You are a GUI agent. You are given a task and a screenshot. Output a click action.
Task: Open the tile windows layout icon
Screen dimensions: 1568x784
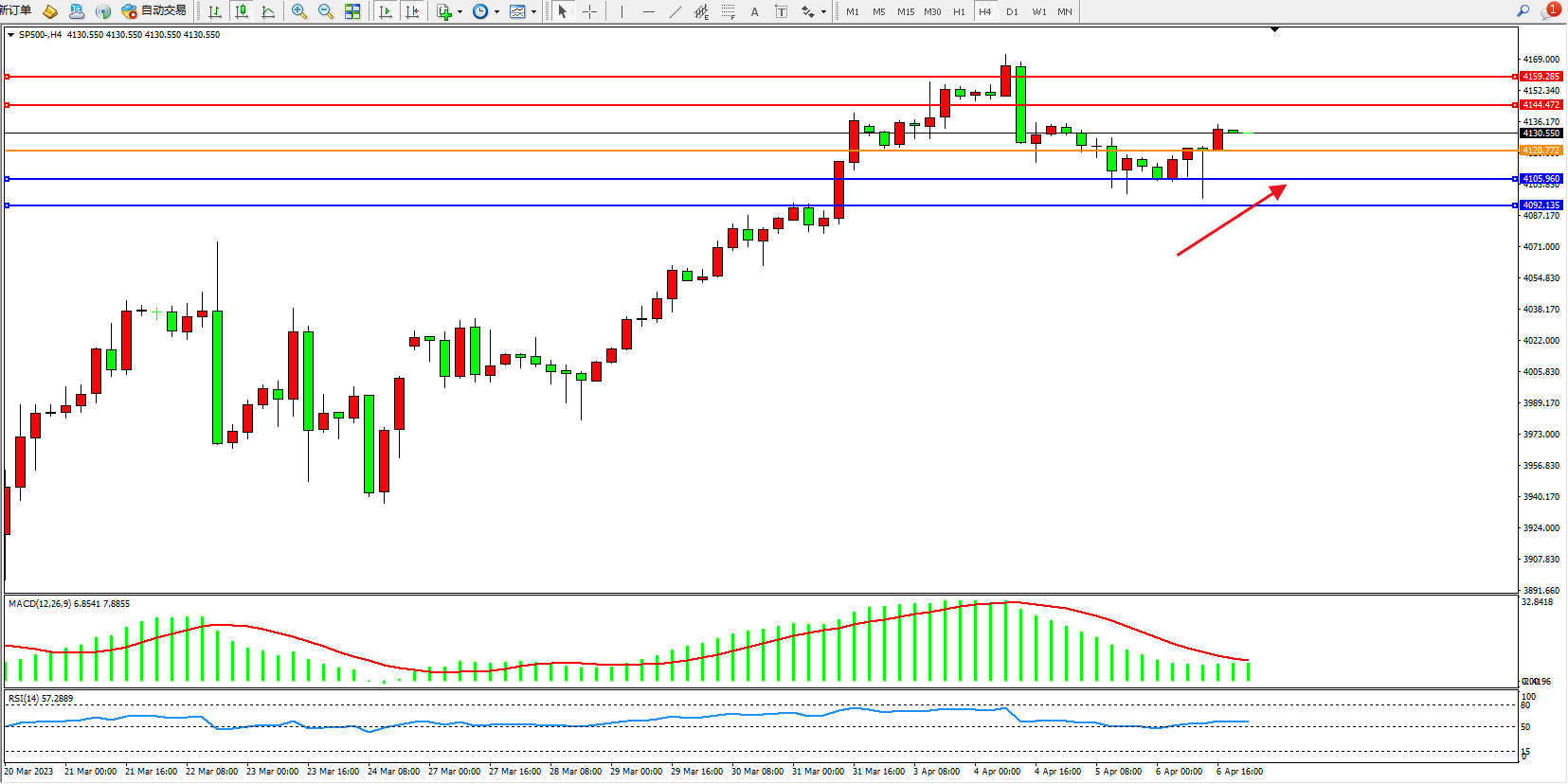pyautogui.click(x=352, y=11)
